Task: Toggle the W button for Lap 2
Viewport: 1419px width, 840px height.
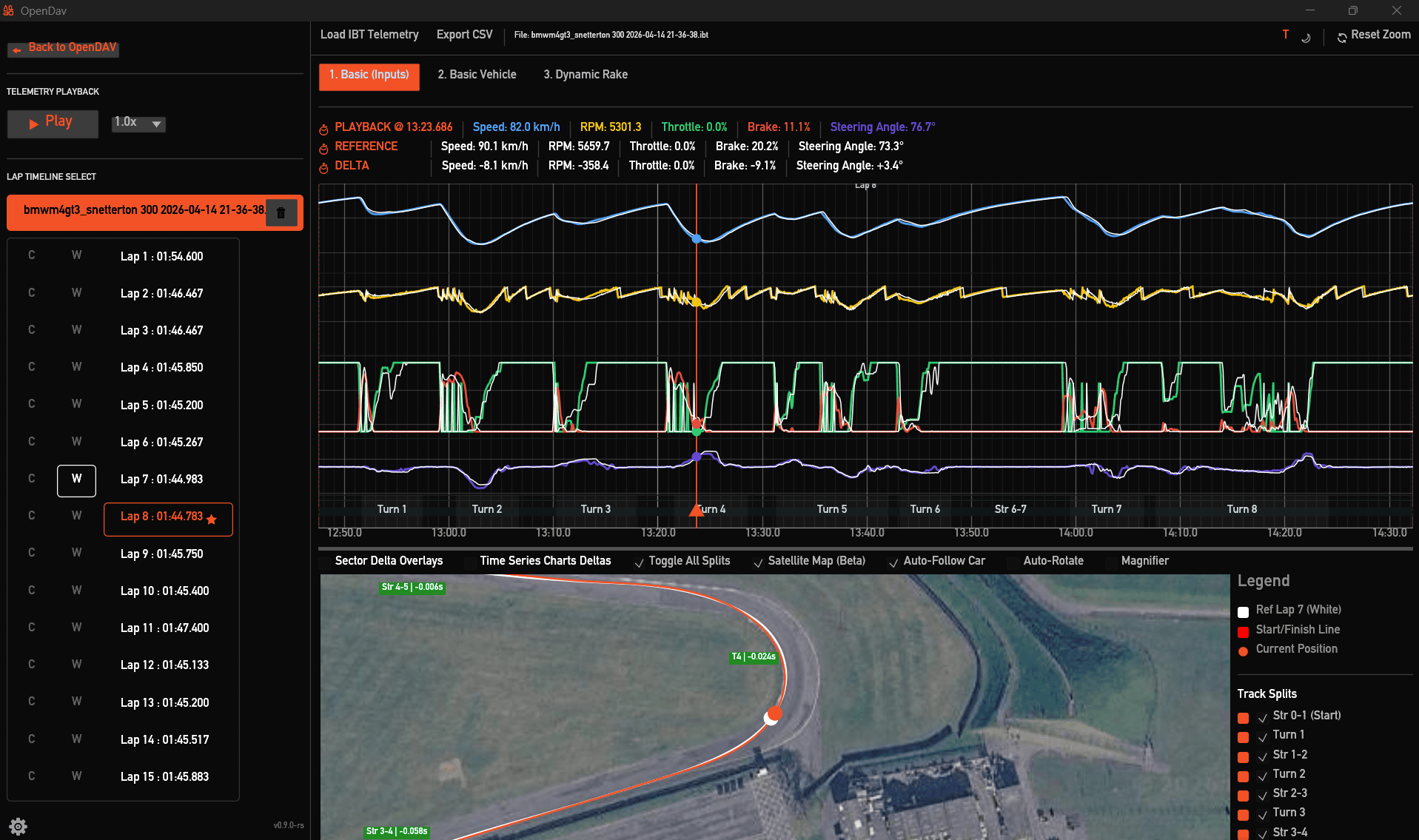Action: [x=76, y=293]
